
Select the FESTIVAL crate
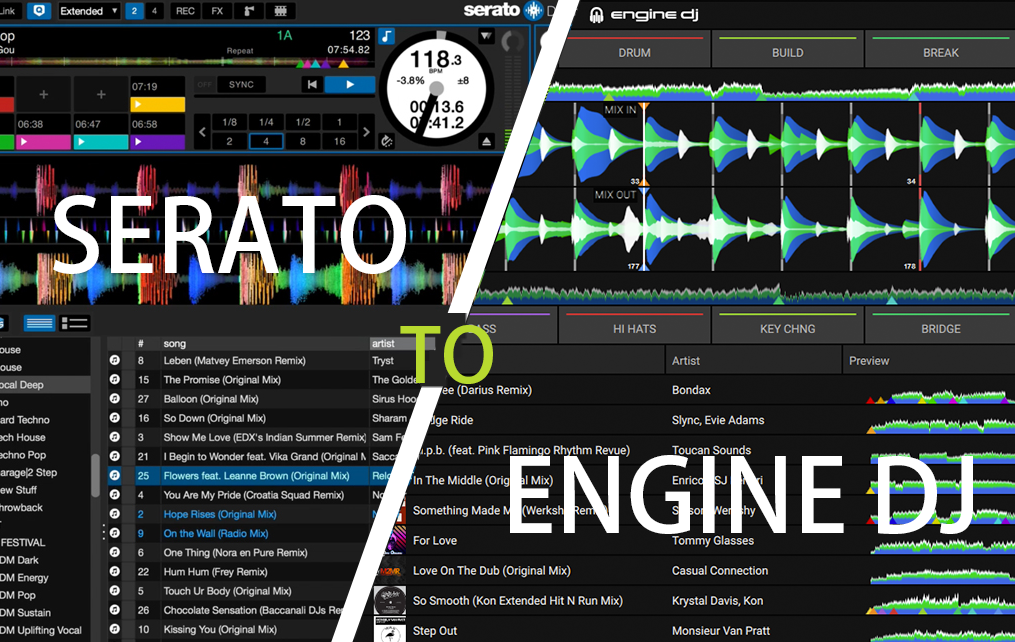[23, 542]
